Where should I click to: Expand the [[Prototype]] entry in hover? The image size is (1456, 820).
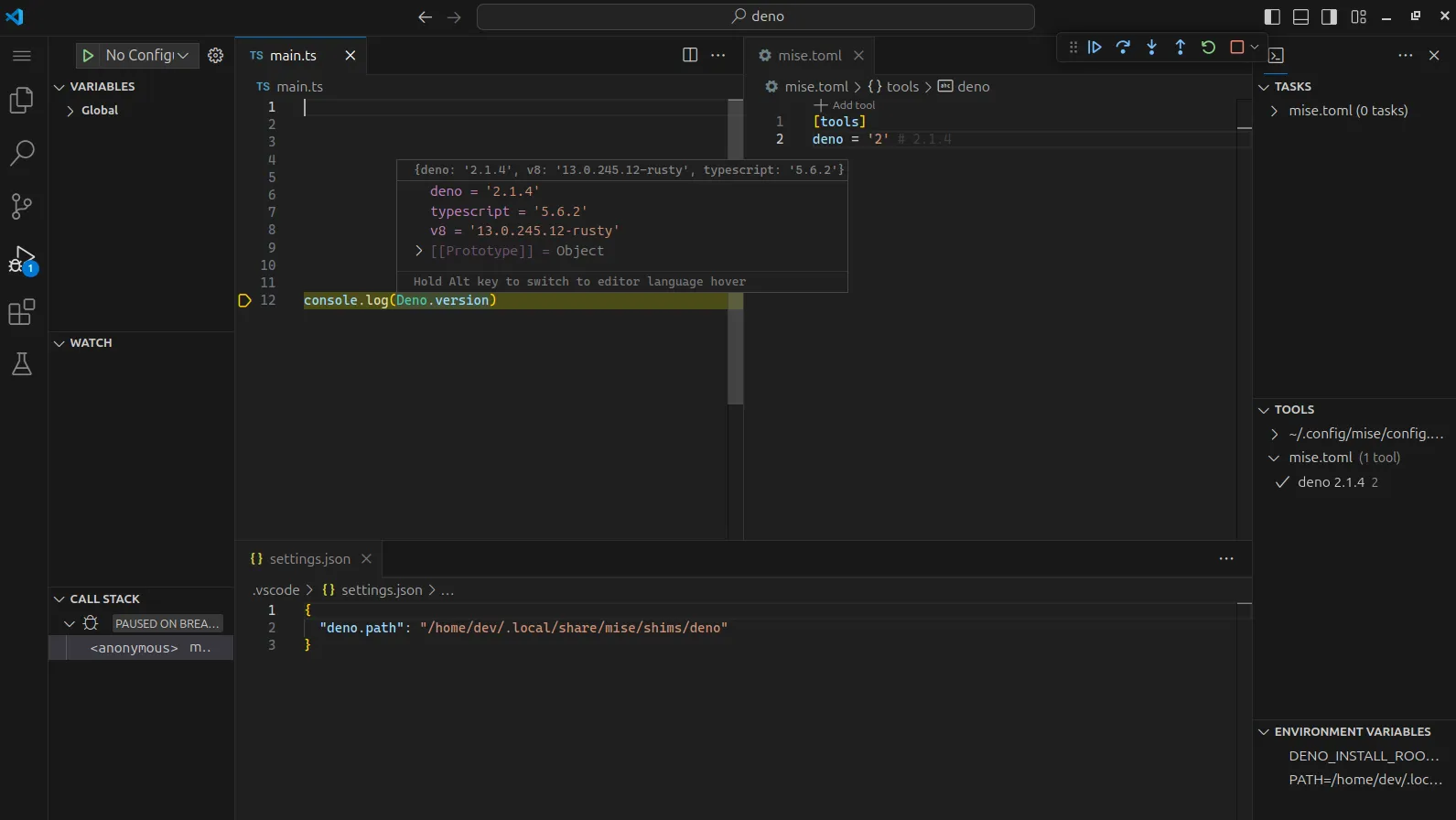coord(419,251)
